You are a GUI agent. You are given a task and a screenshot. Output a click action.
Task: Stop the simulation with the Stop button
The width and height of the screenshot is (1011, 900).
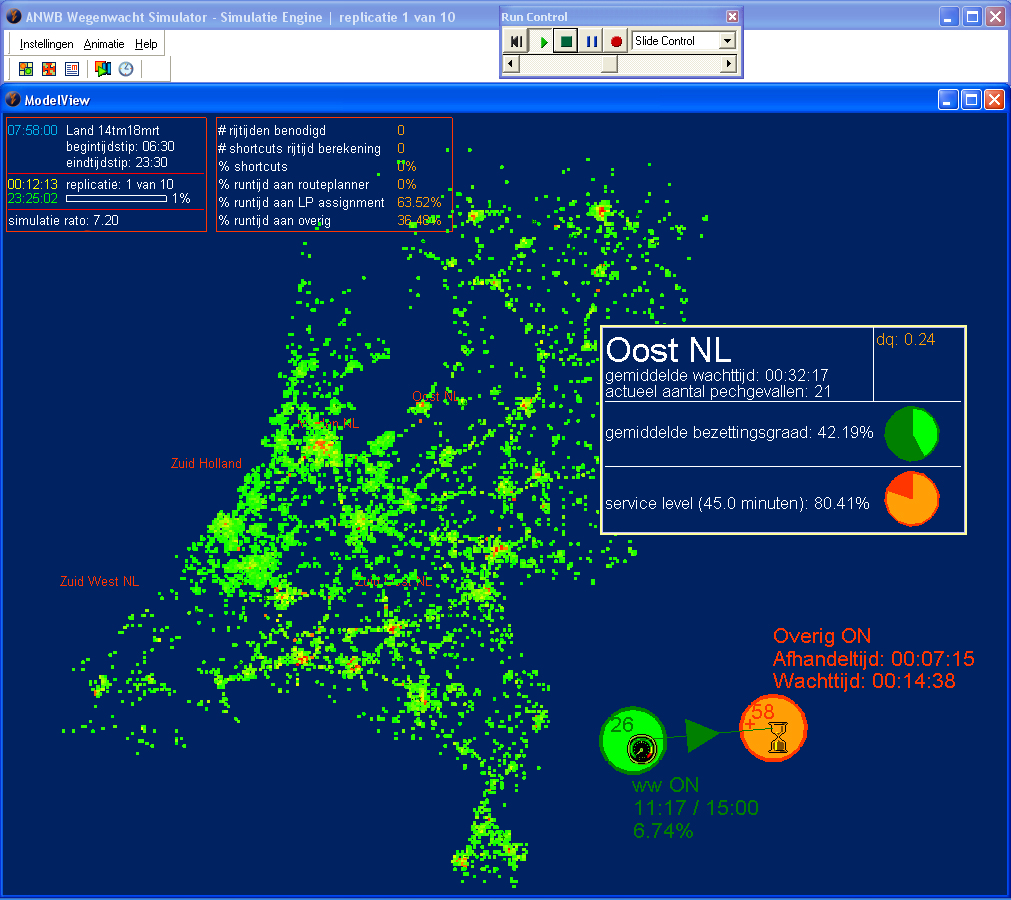(566, 42)
